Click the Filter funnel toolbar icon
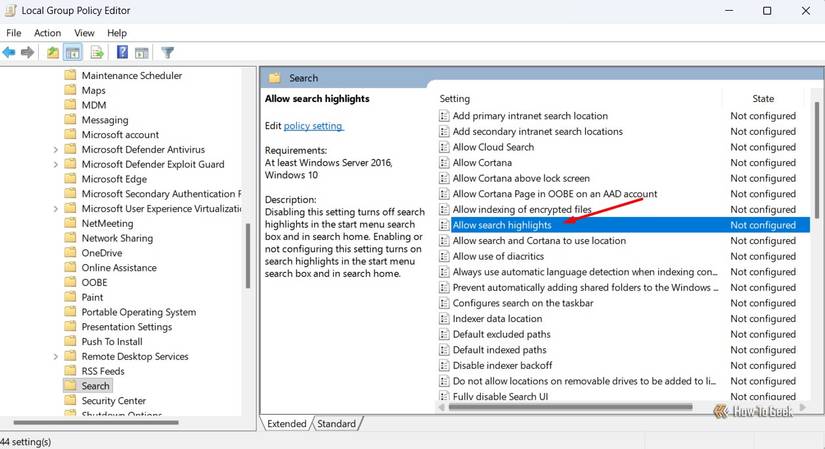This screenshot has width=825, height=449. point(167,52)
